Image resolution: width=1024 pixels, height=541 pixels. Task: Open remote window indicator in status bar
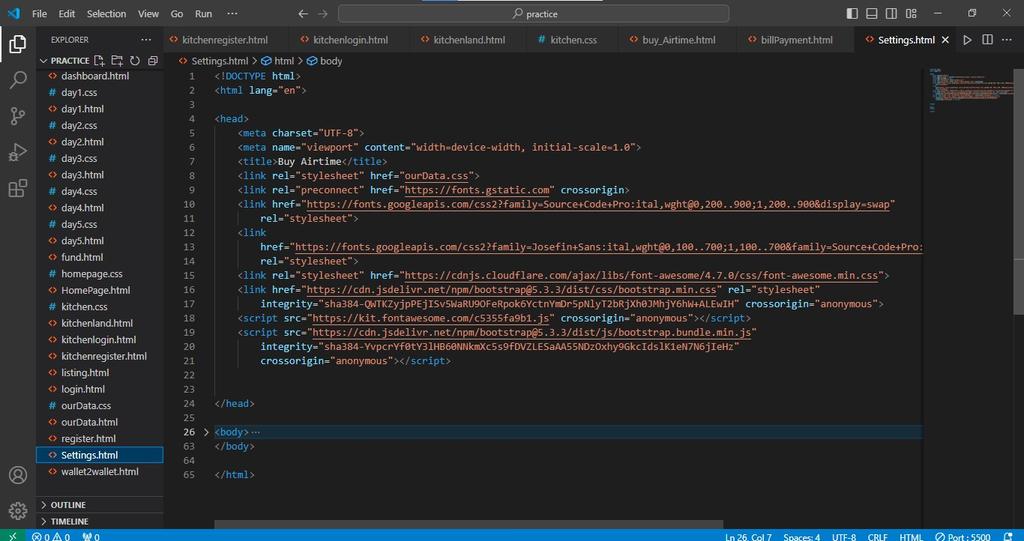point(12,536)
